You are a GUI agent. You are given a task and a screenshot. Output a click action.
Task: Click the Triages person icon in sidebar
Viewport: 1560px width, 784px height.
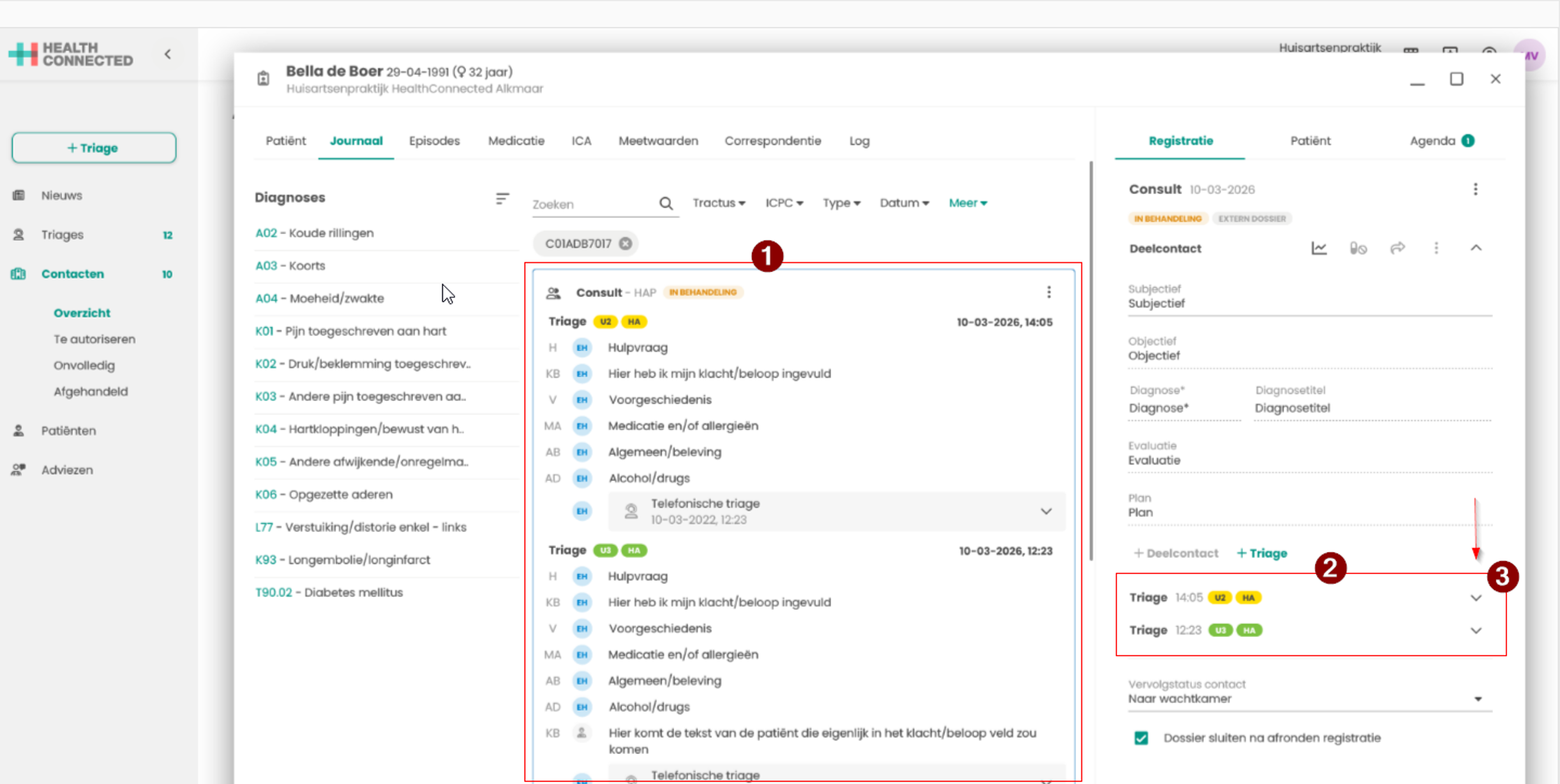pos(19,235)
